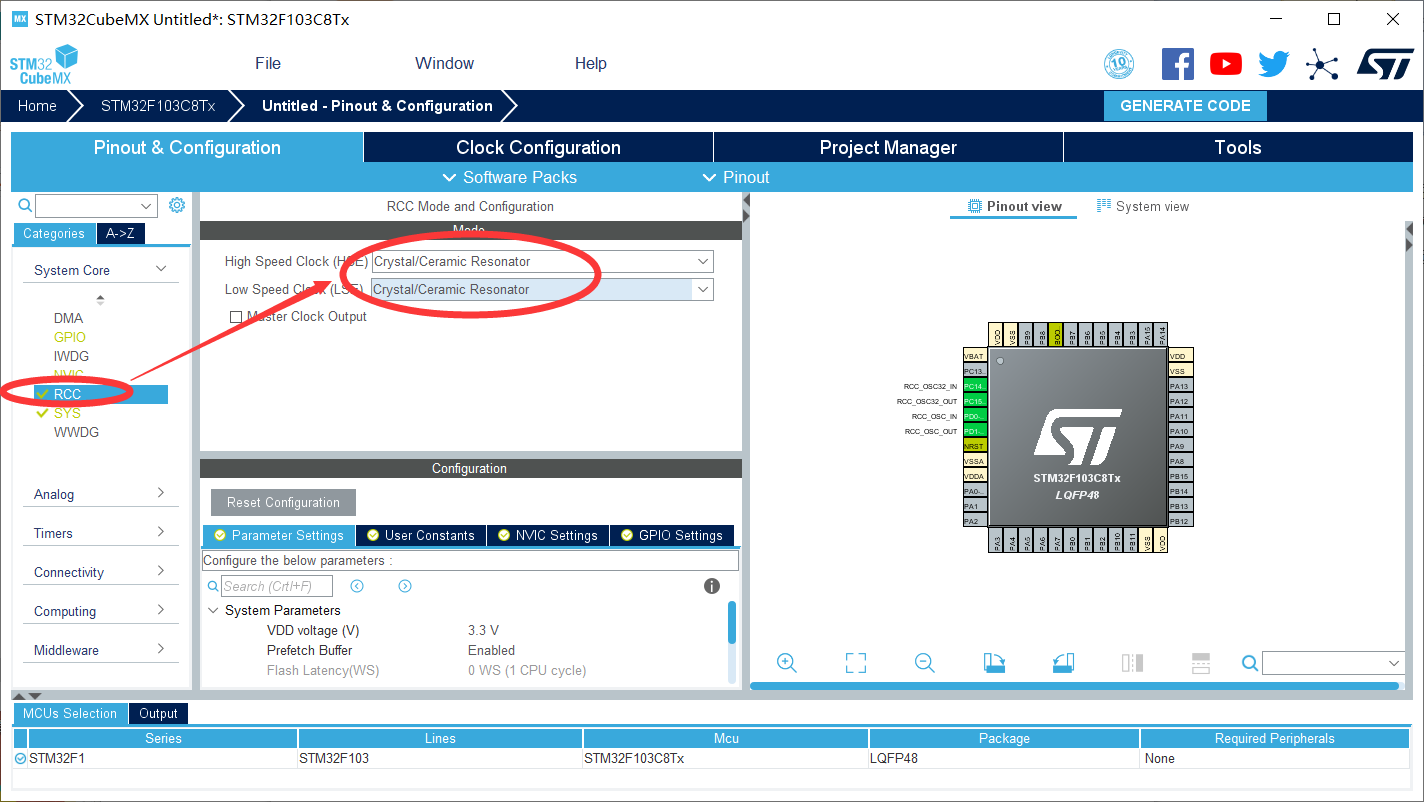Zoom out on the pinout view
Image resolution: width=1424 pixels, height=802 pixels.
coord(924,662)
